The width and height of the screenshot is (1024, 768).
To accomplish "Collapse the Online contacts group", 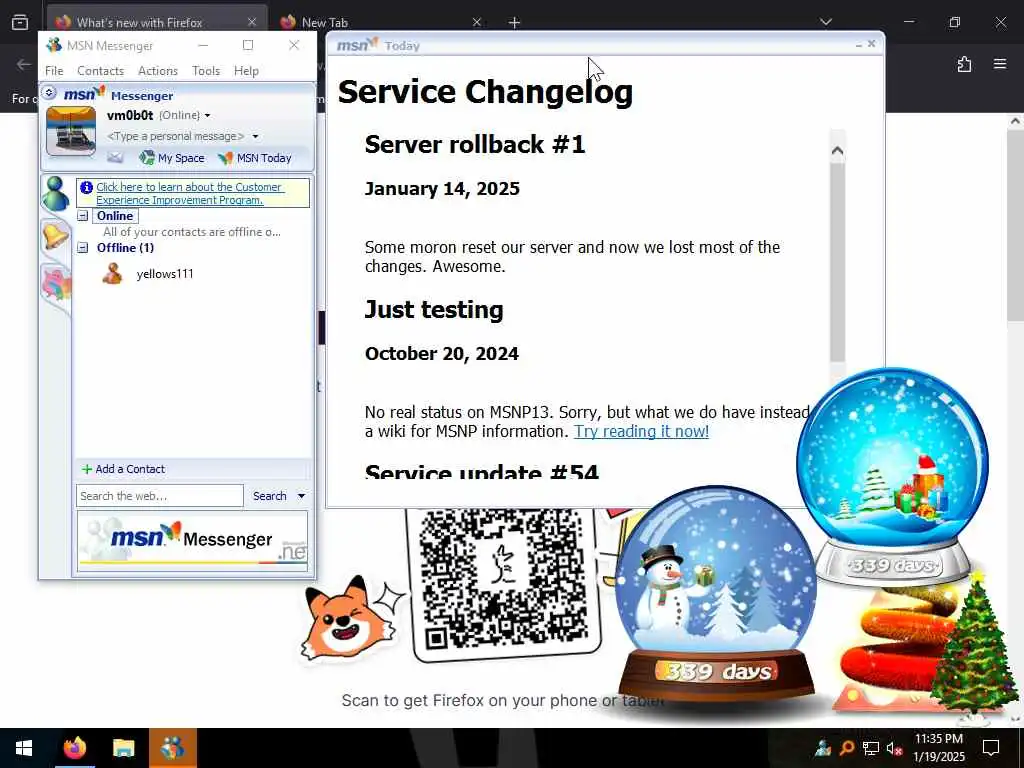I will pyautogui.click(x=82, y=216).
